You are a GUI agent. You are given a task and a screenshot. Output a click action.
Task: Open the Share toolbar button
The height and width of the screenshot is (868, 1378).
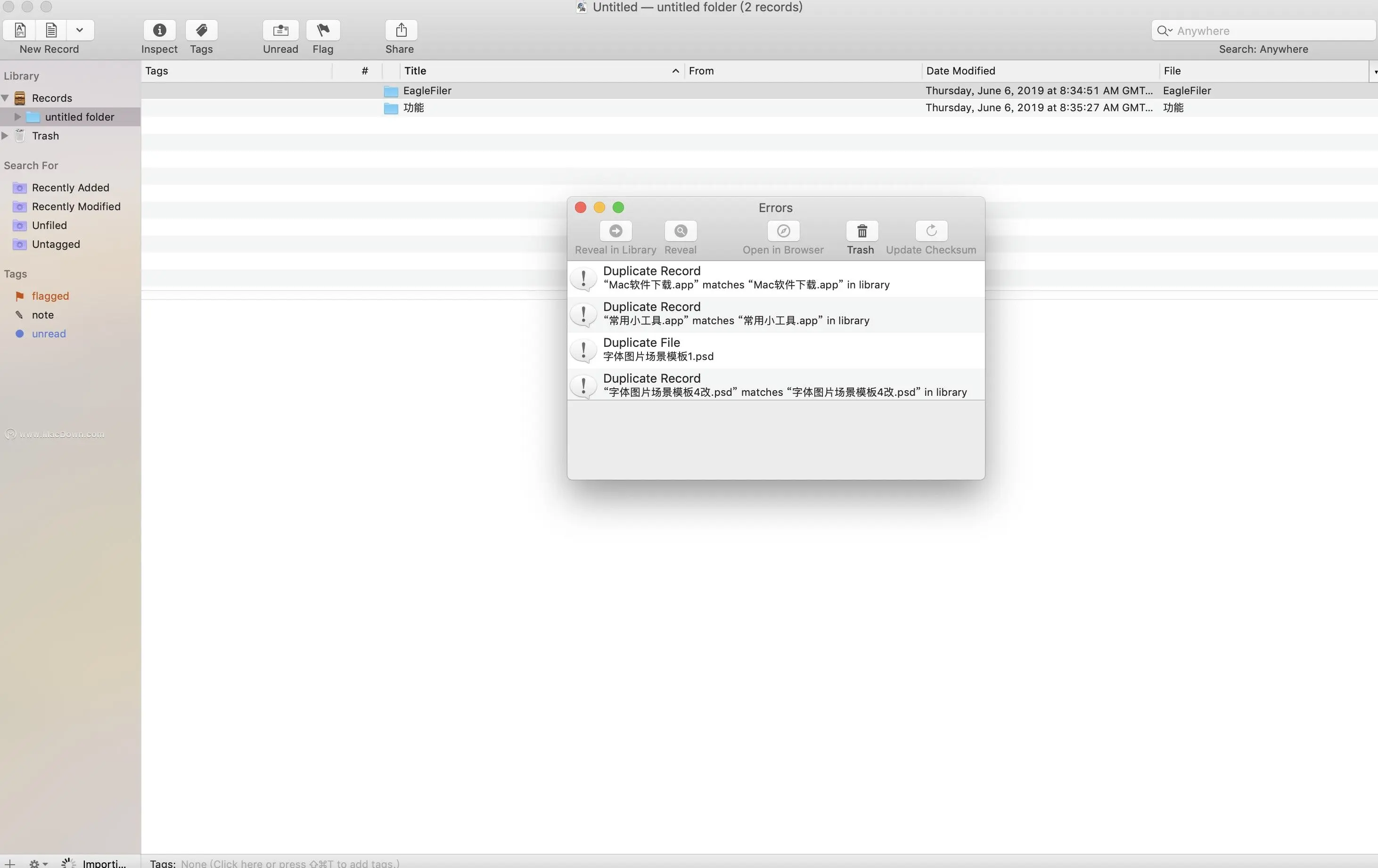[x=401, y=30]
